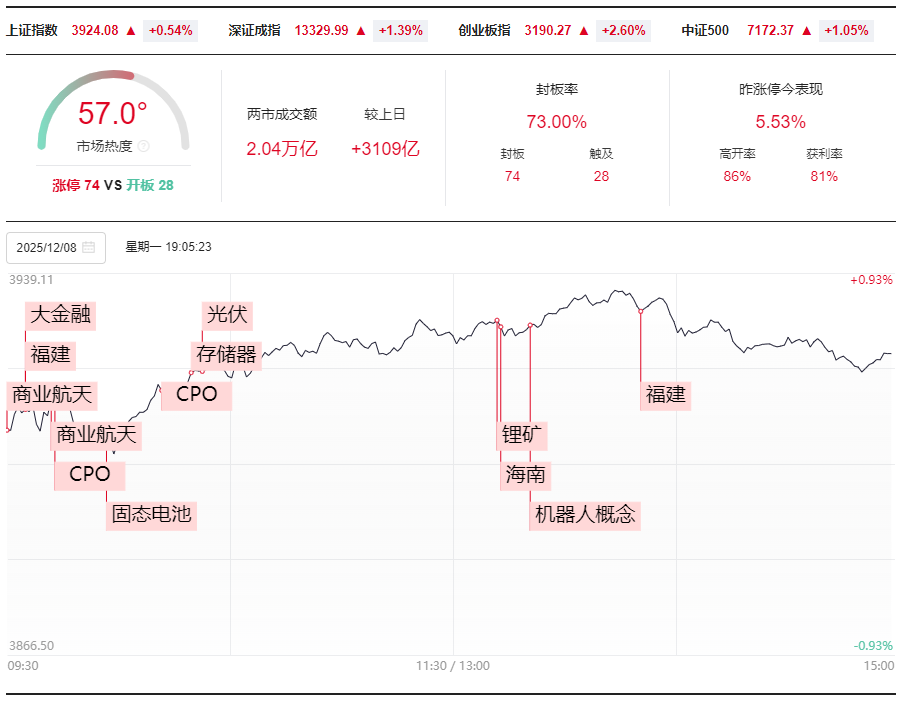This screenshot has width=904, height=702.
Task: Click the calendar icon in the date picker
Action: click(x=89, y=247)
